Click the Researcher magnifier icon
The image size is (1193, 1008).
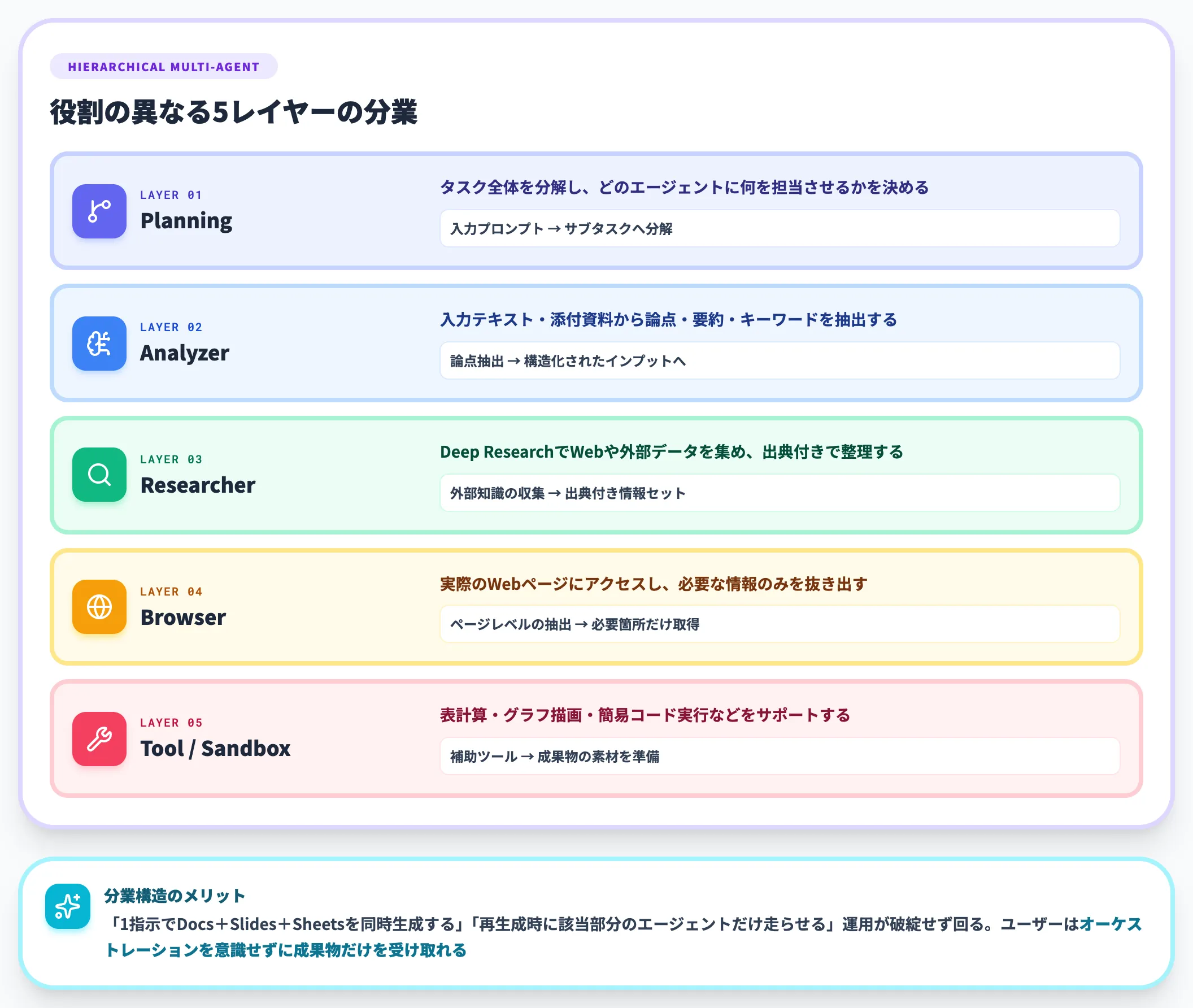[99, 475]
